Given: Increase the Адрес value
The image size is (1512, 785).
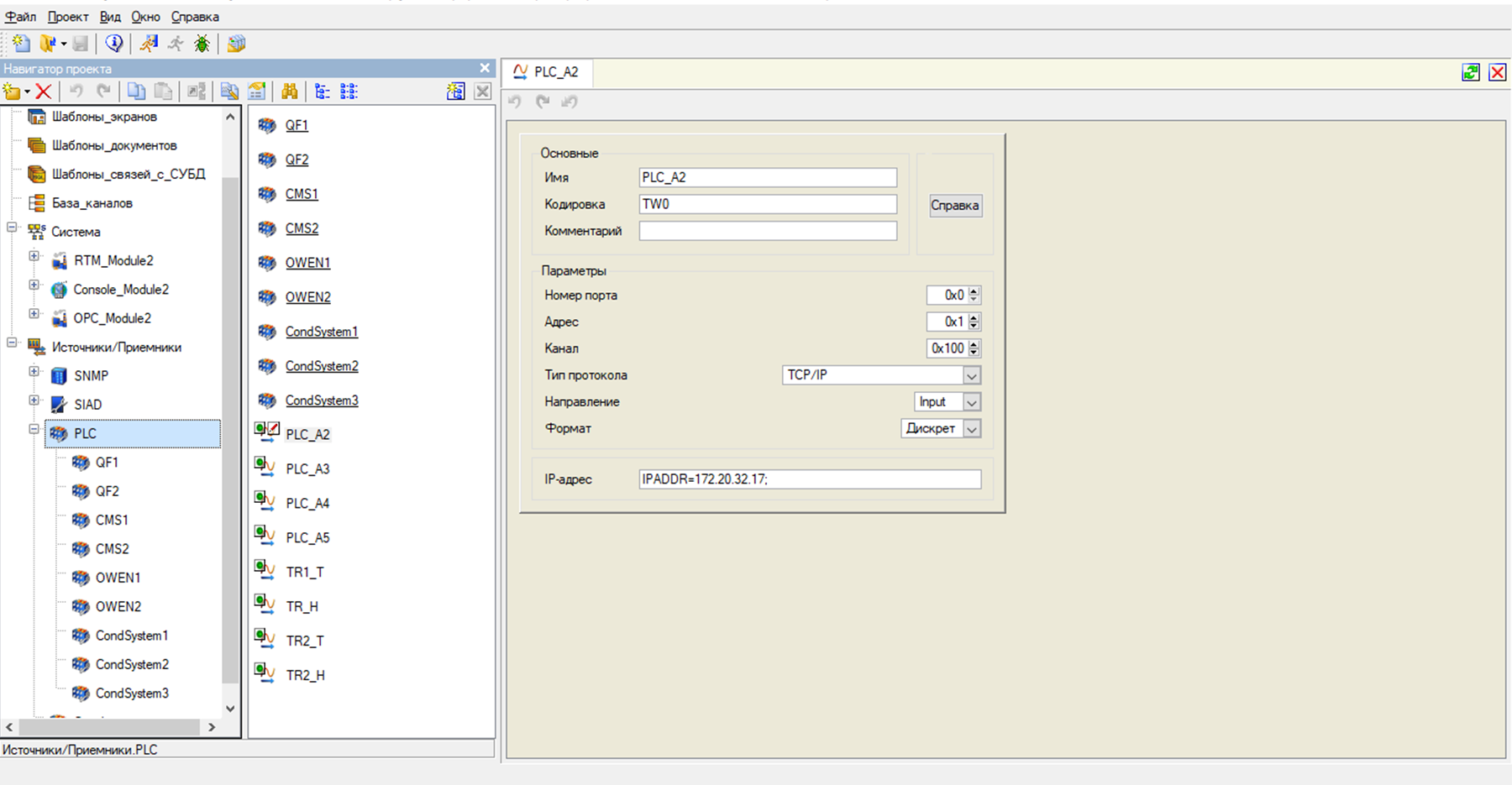Looking at the screenshot, I should [974, 317].
